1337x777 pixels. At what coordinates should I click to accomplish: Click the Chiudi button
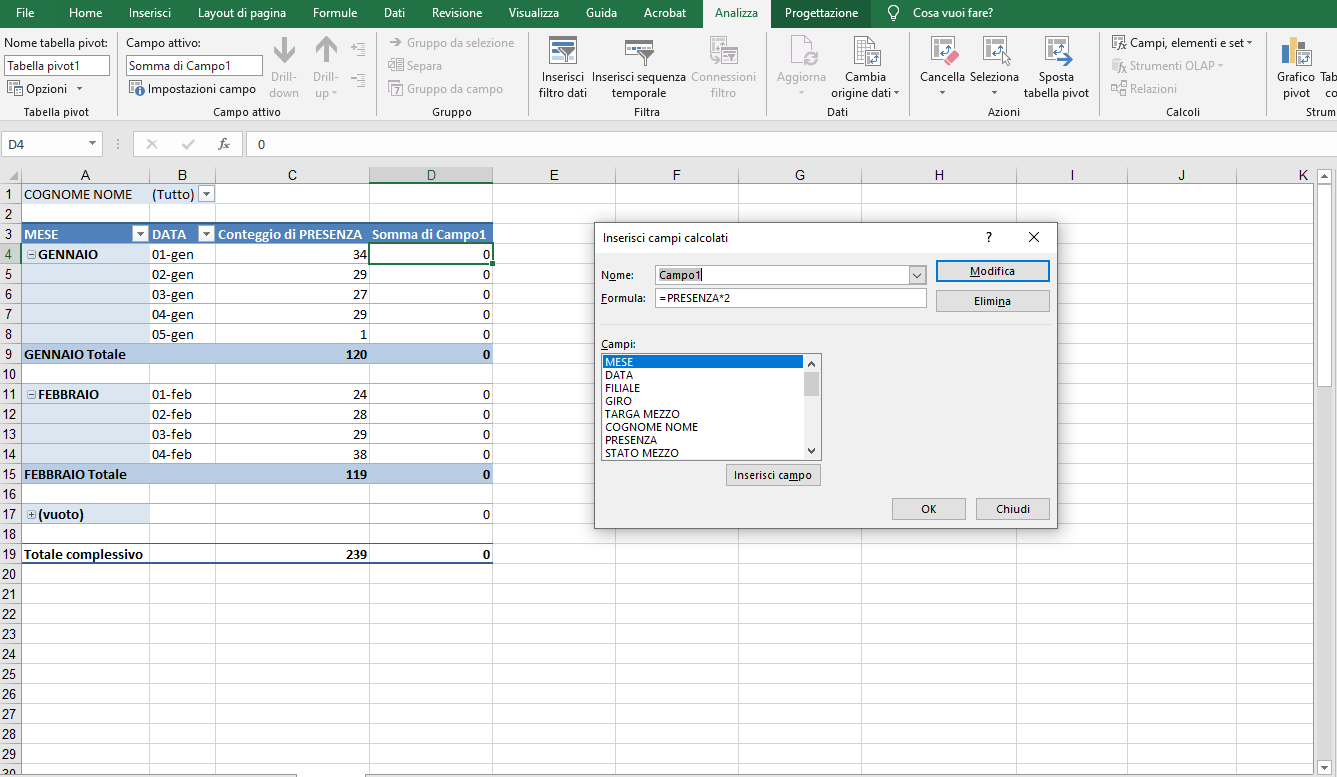pyautogui.click(x=1013, y=509)
